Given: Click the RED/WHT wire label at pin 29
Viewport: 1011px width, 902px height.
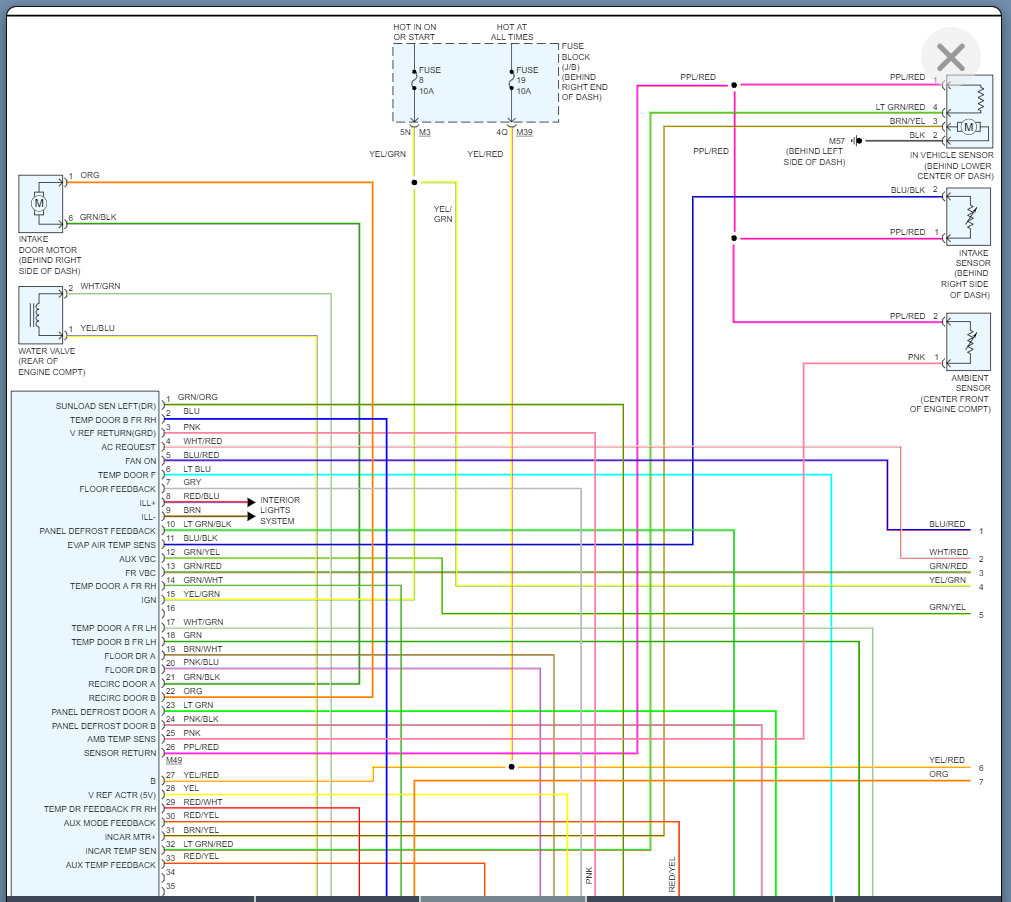Looking at the screenshot, I should [x=202, y=802].
